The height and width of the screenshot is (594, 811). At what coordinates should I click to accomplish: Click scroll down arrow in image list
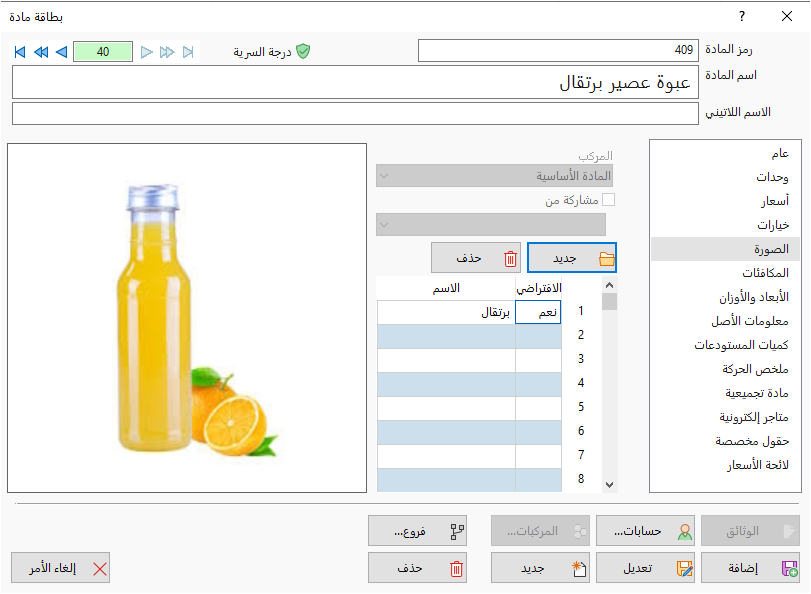(609, 485)
